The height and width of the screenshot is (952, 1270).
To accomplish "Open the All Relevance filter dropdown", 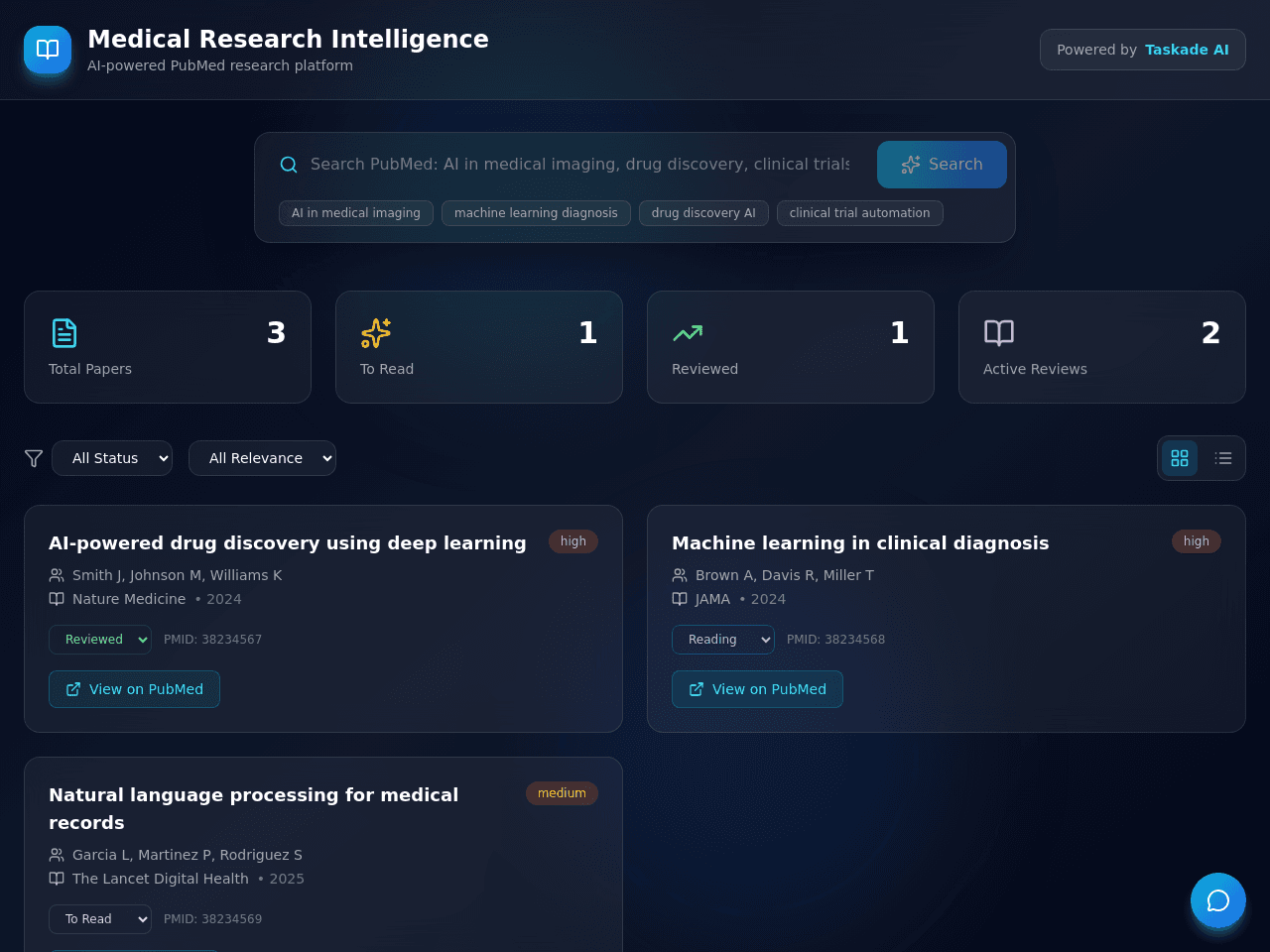I will point(262,458).
